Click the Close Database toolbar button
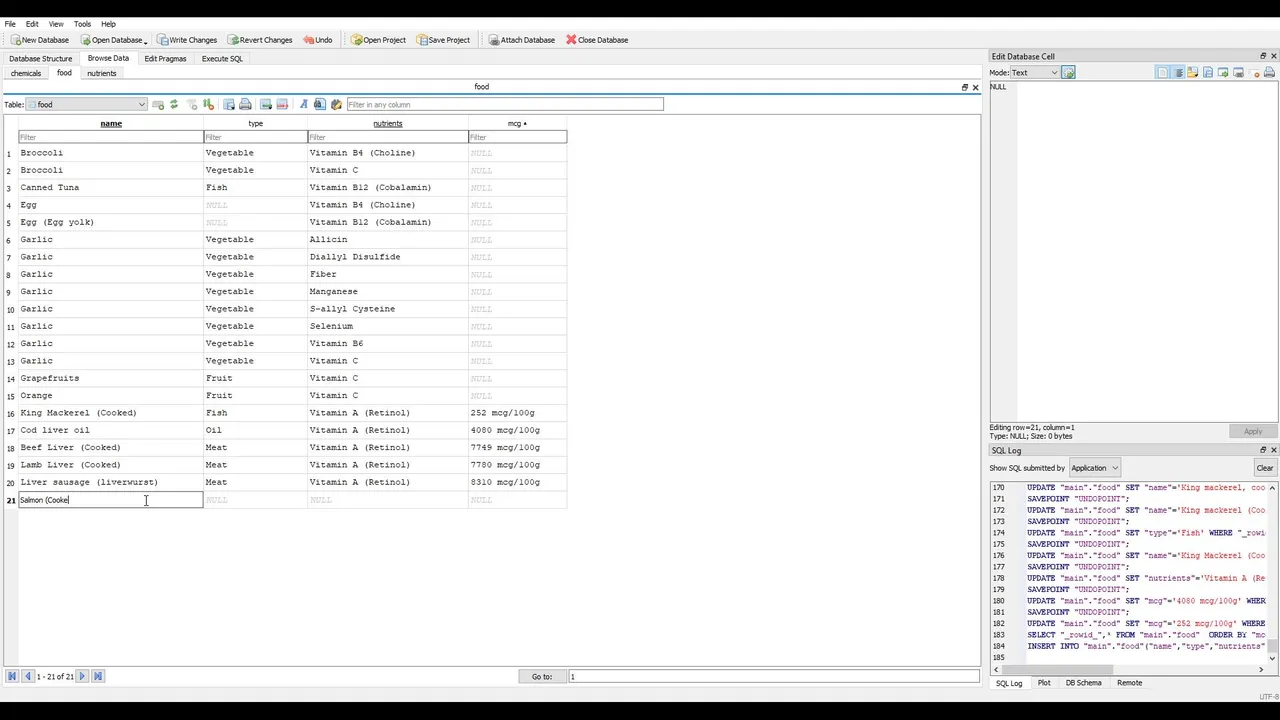 [x=597, y=40]
